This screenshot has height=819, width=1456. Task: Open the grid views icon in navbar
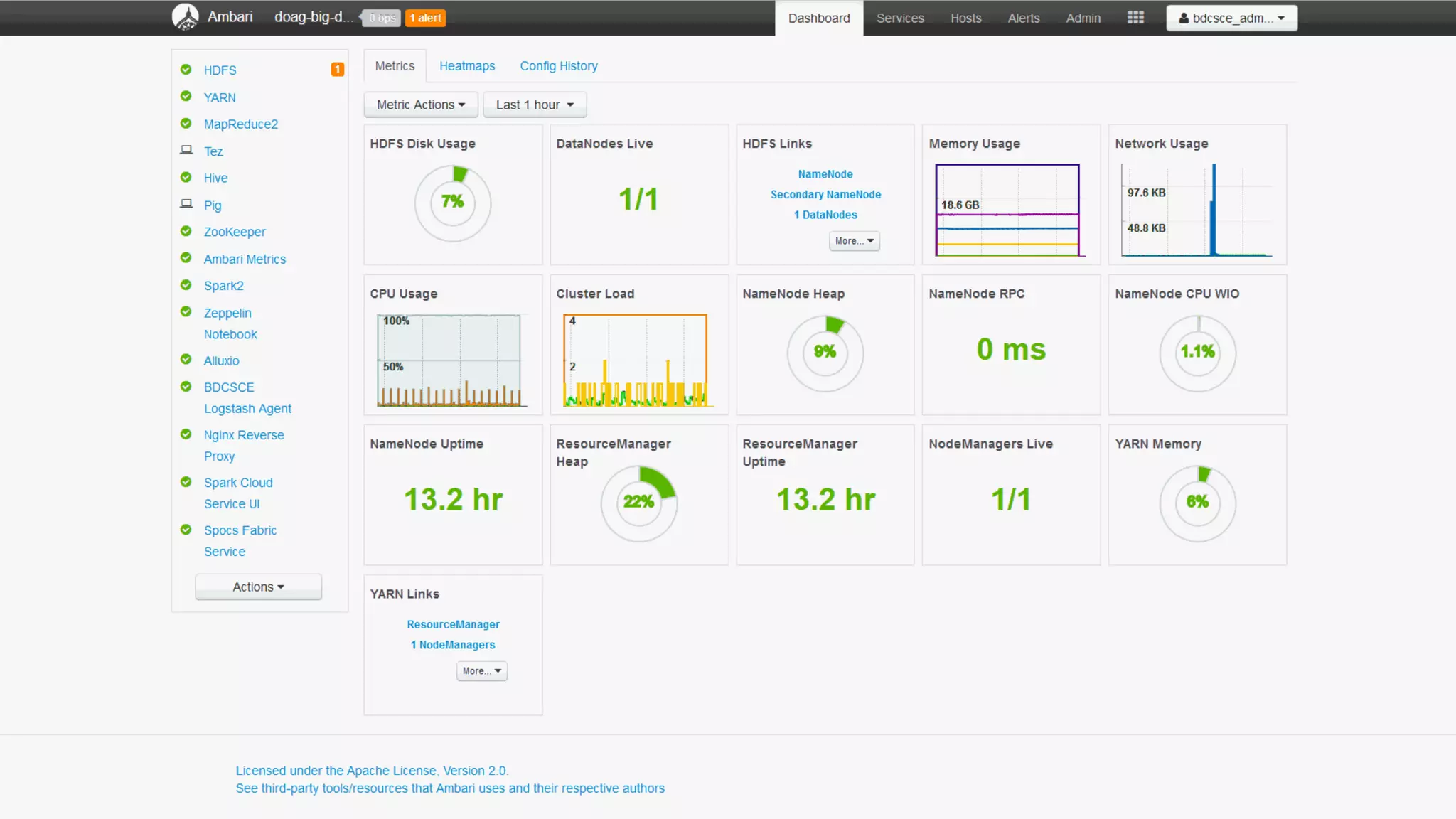(1135, 18)
